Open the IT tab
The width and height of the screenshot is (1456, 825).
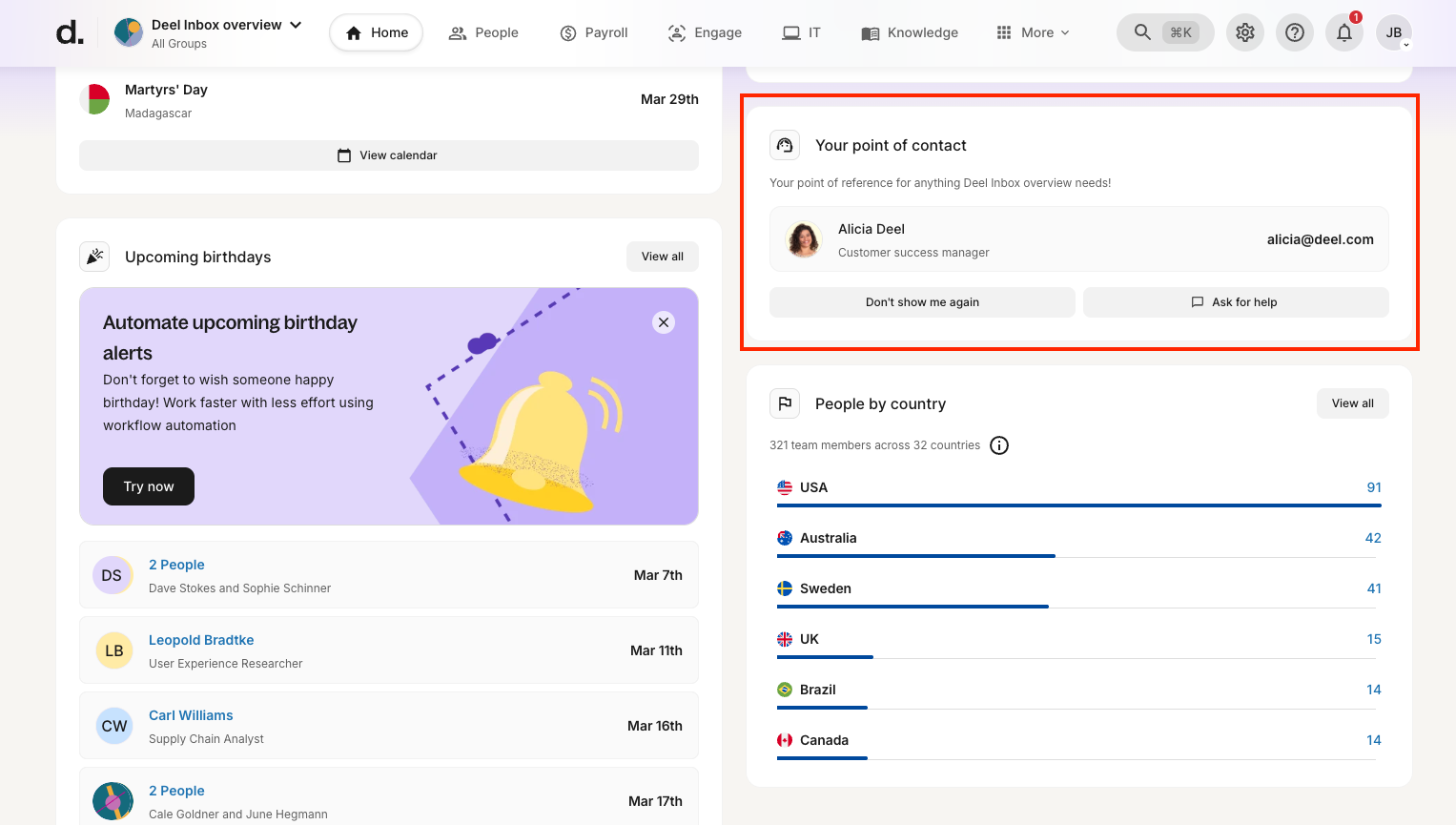[802, 32]
